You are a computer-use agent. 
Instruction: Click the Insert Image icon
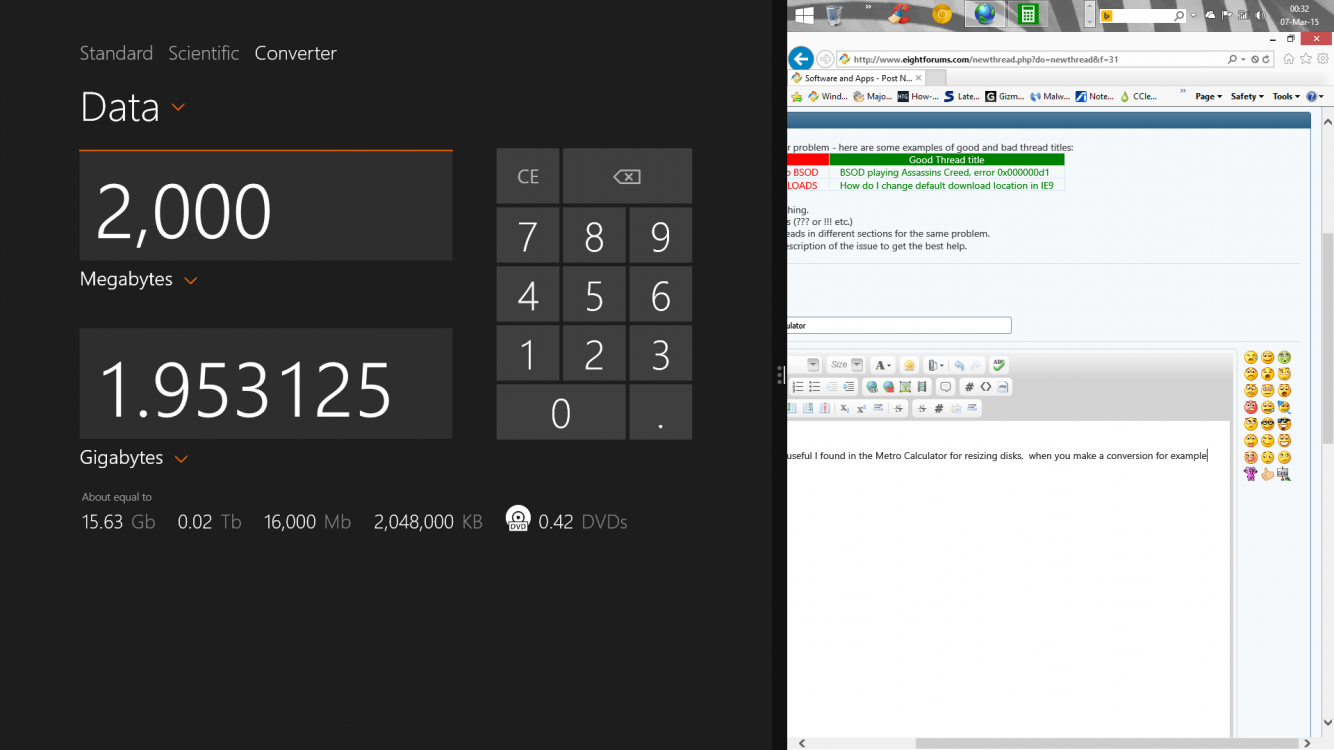pyautogui.click(x=904, y=387)
